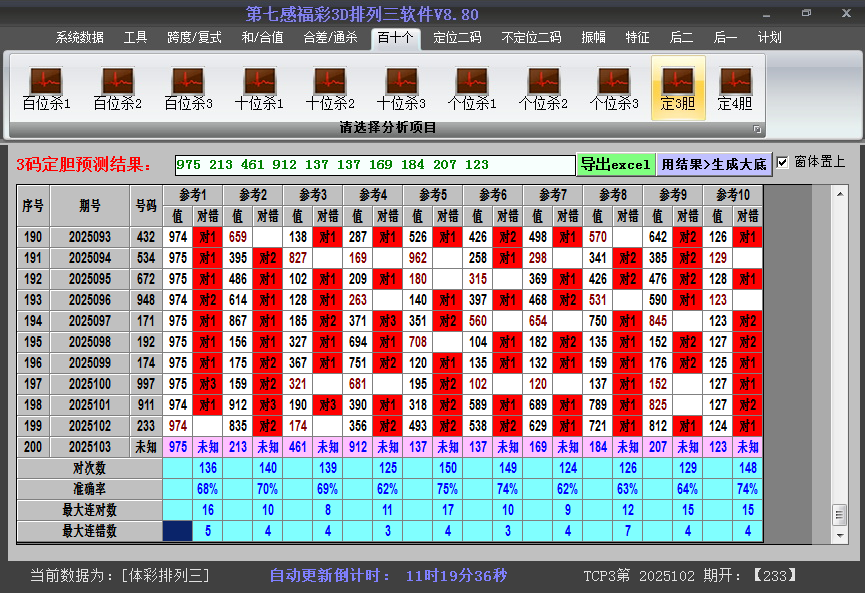Click the 期号 column header
Screen dimensions: 865x593
click(x=90, y=206)
